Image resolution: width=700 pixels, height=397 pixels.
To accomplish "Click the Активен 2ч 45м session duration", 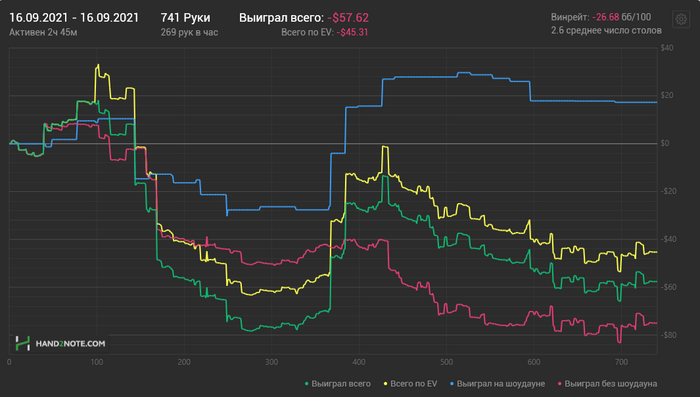I will pyautogui.click(x=43, y=32).
